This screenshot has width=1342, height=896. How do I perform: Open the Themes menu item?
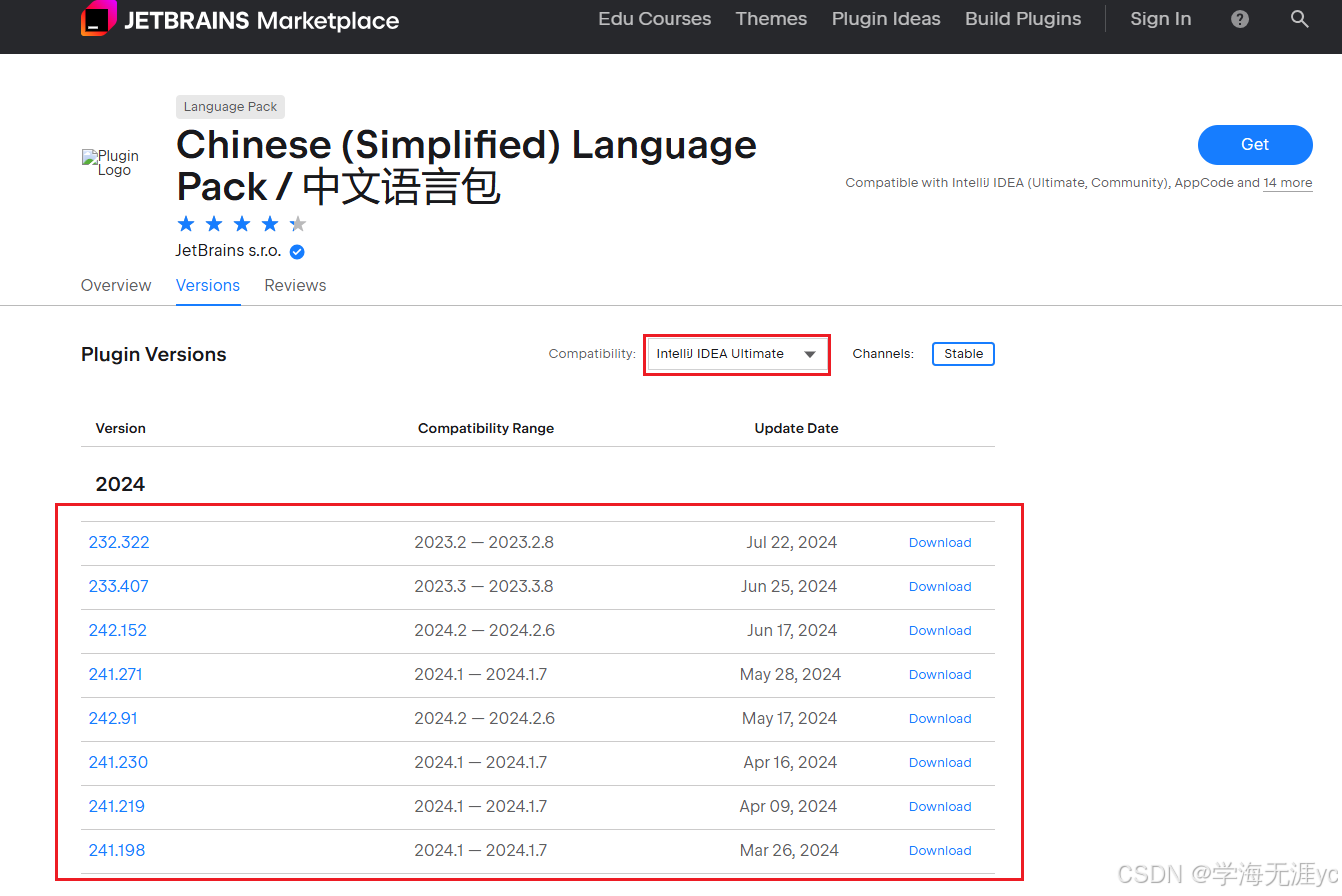(771, 19)
